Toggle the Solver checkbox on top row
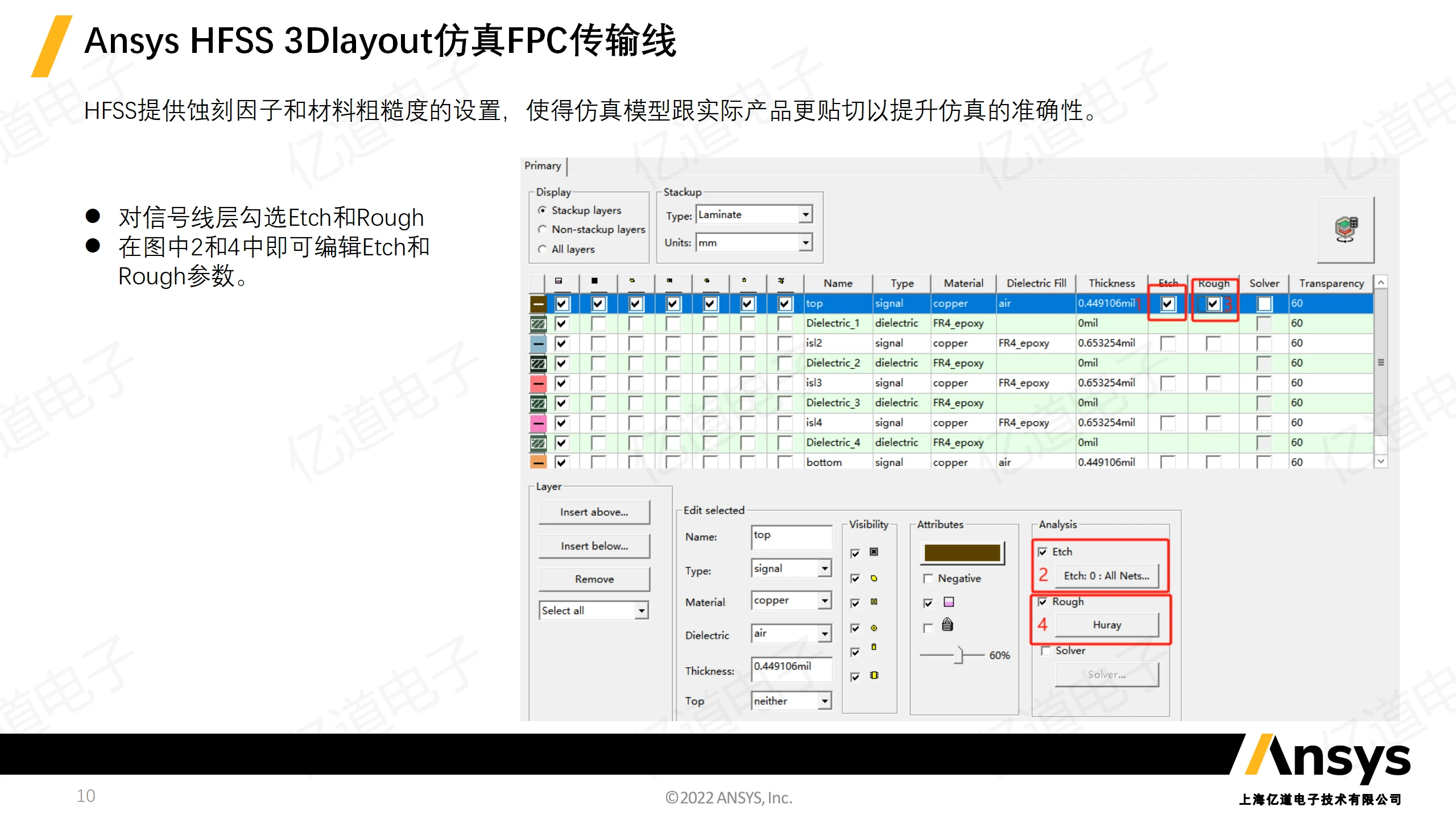 1264,304
